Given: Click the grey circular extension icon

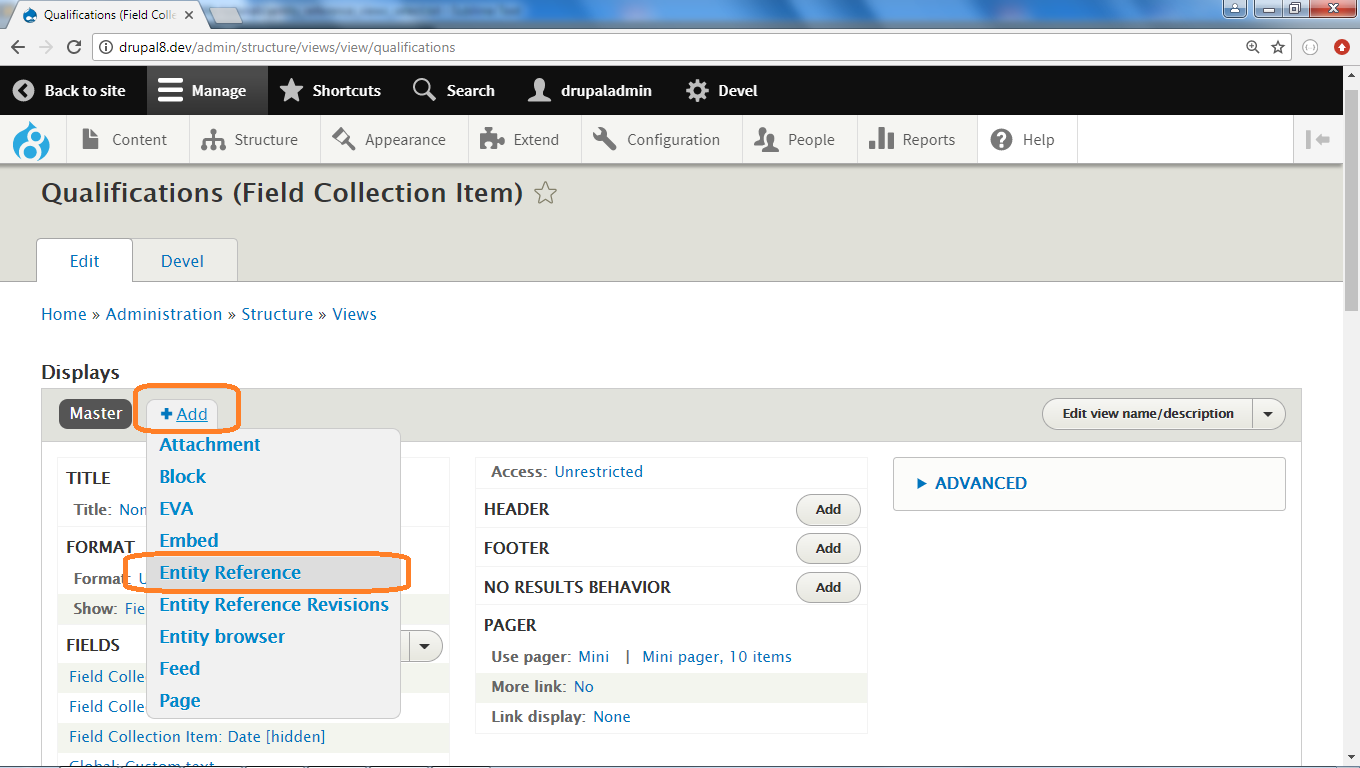Looking at the screenshot, I should pos(1311,47).
